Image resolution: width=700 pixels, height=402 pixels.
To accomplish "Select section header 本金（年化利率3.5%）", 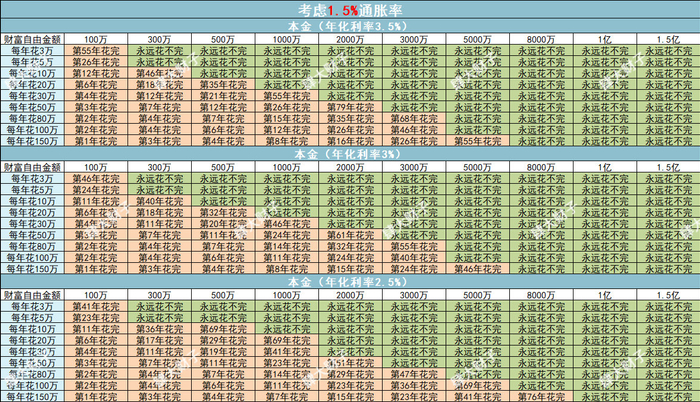I will (350, 26).
